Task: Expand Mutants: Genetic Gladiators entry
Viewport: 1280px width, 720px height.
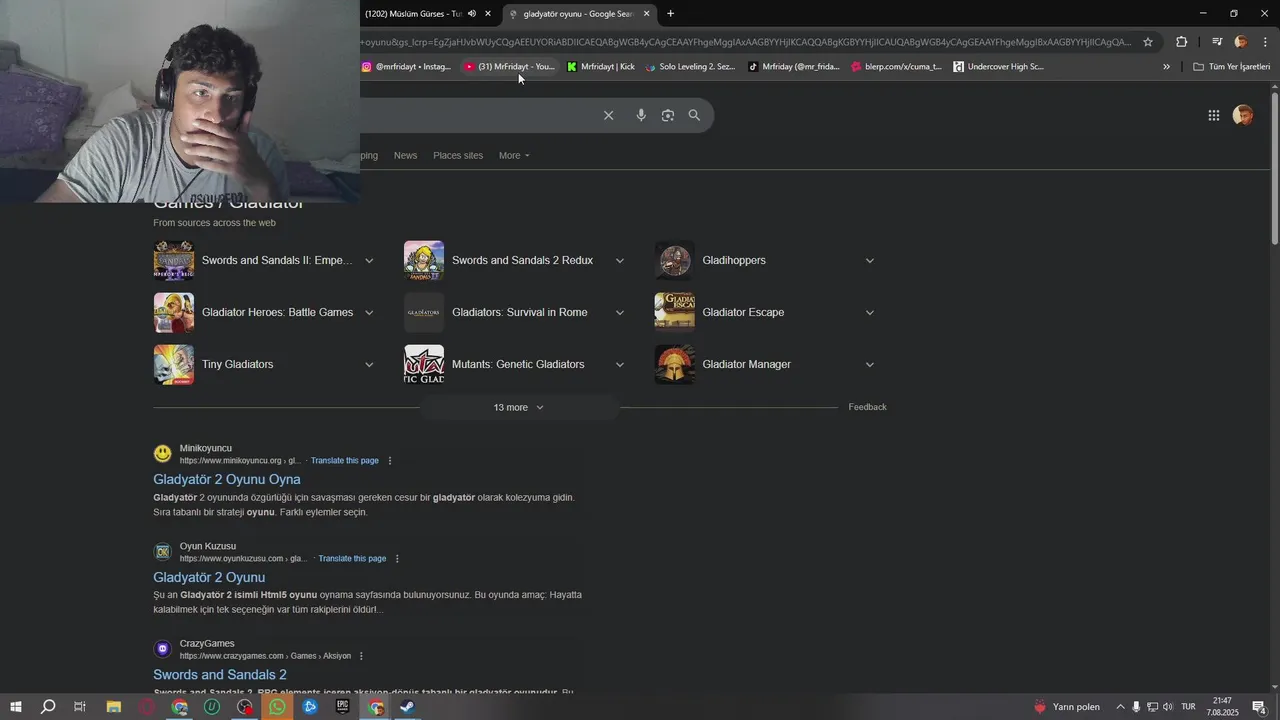Action: pyautogui.click(x=619, y=364)
